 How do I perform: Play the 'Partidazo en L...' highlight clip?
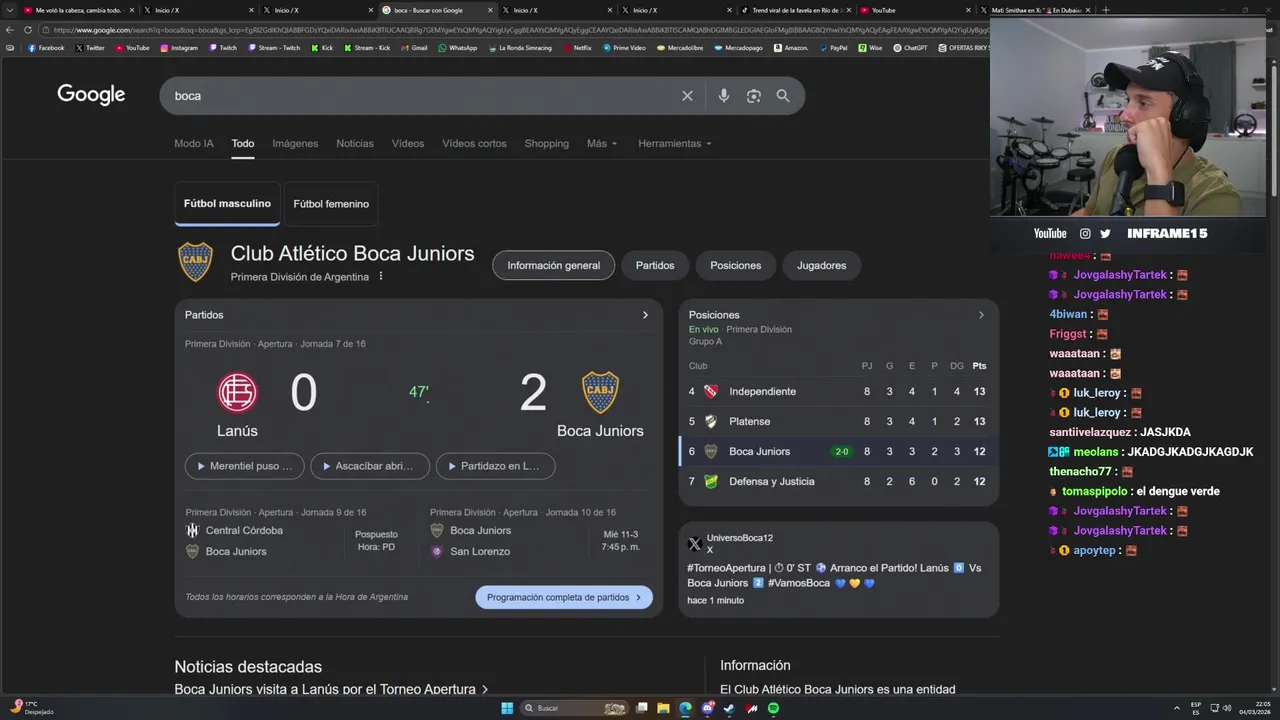[x=495, y=466]
